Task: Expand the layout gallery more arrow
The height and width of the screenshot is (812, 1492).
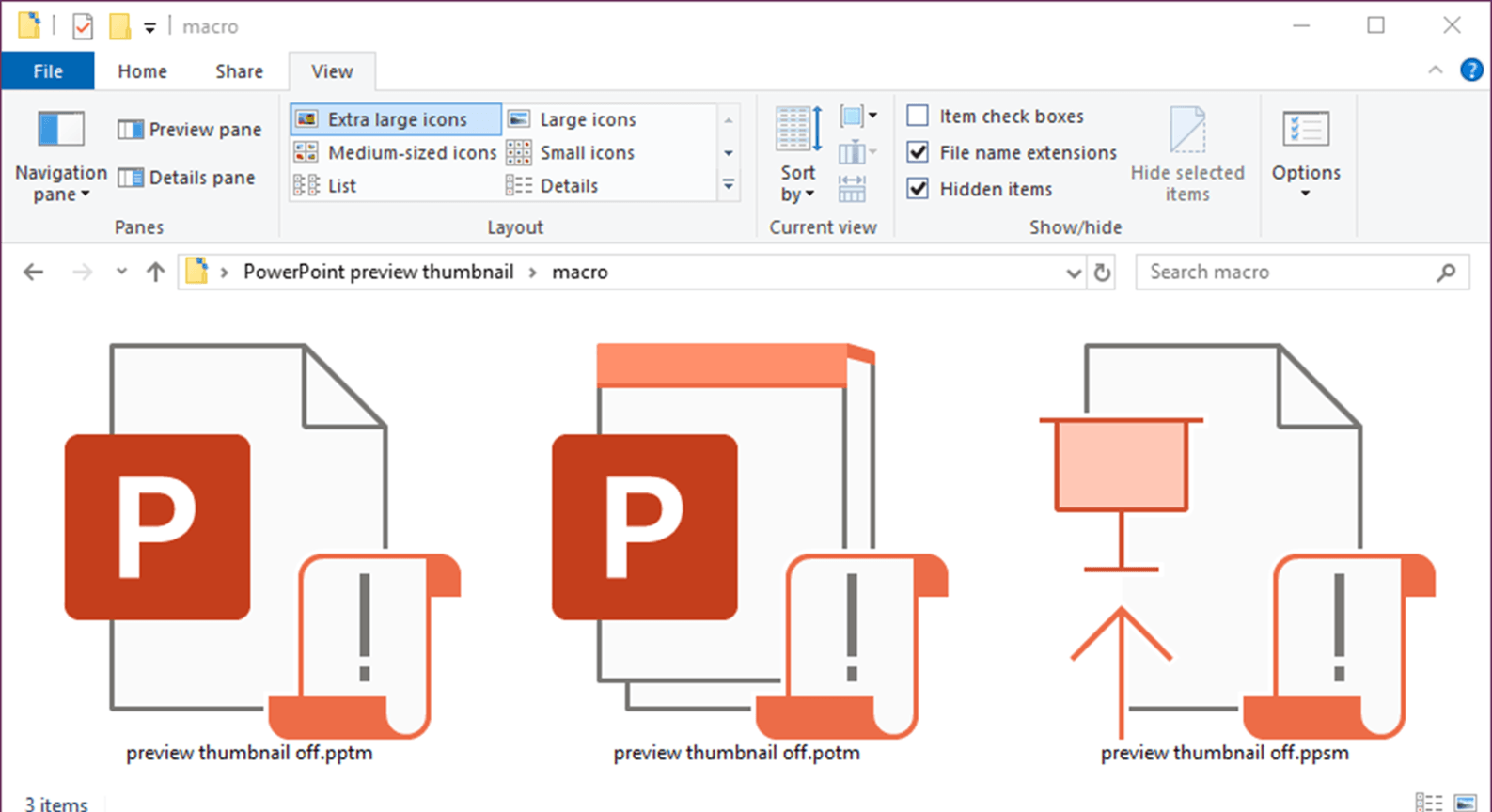Action: (729, 185)
